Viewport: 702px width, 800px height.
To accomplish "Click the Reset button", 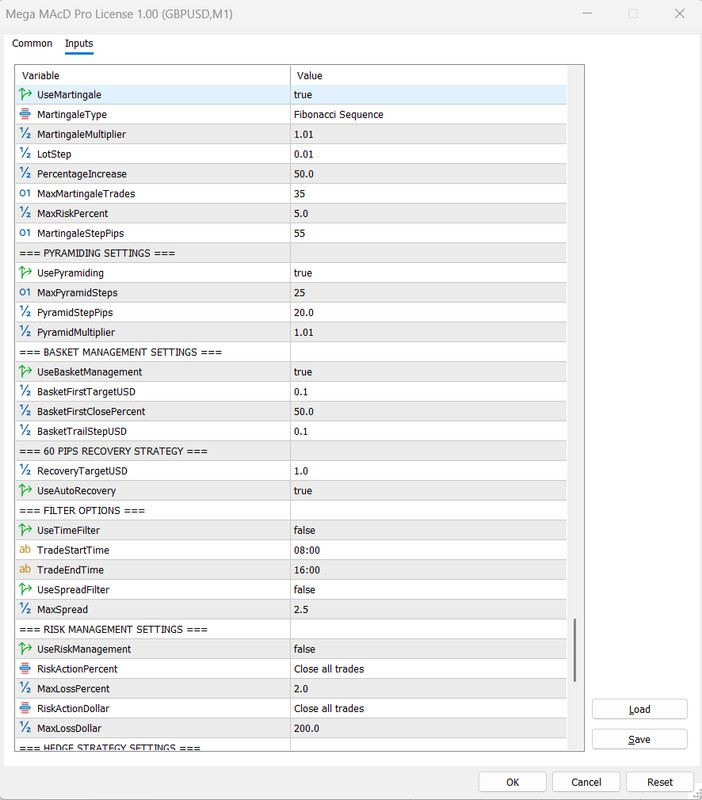I will point(660,782).
